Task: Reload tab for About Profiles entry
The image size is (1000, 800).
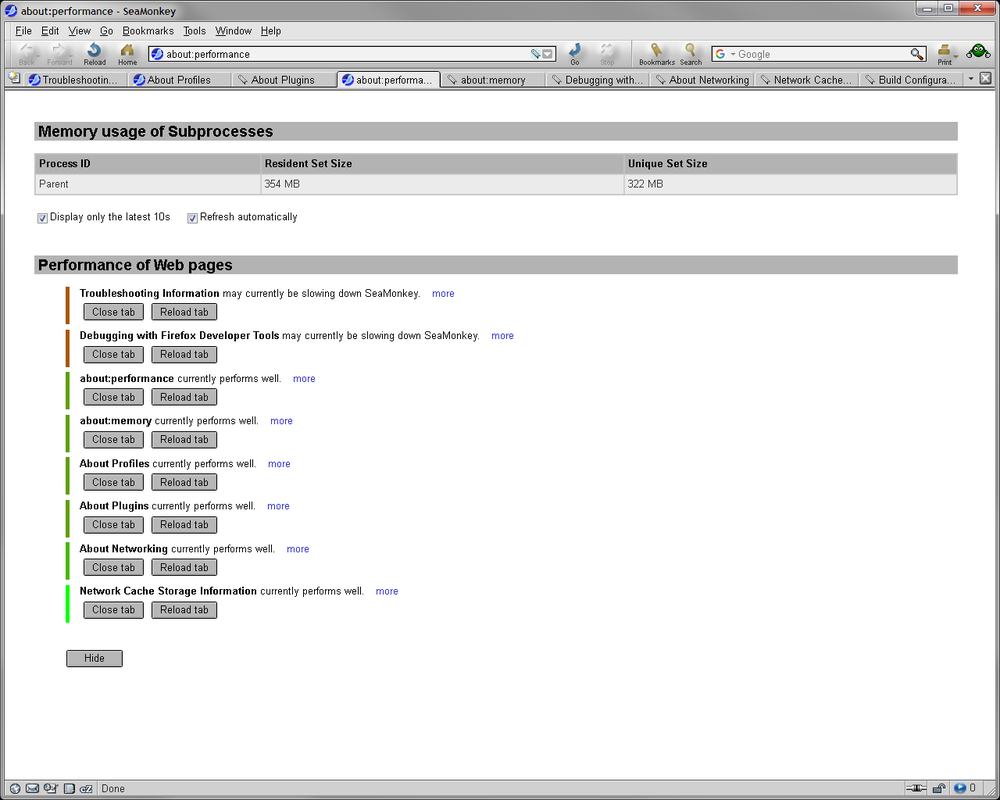Action: click(184, 482)
